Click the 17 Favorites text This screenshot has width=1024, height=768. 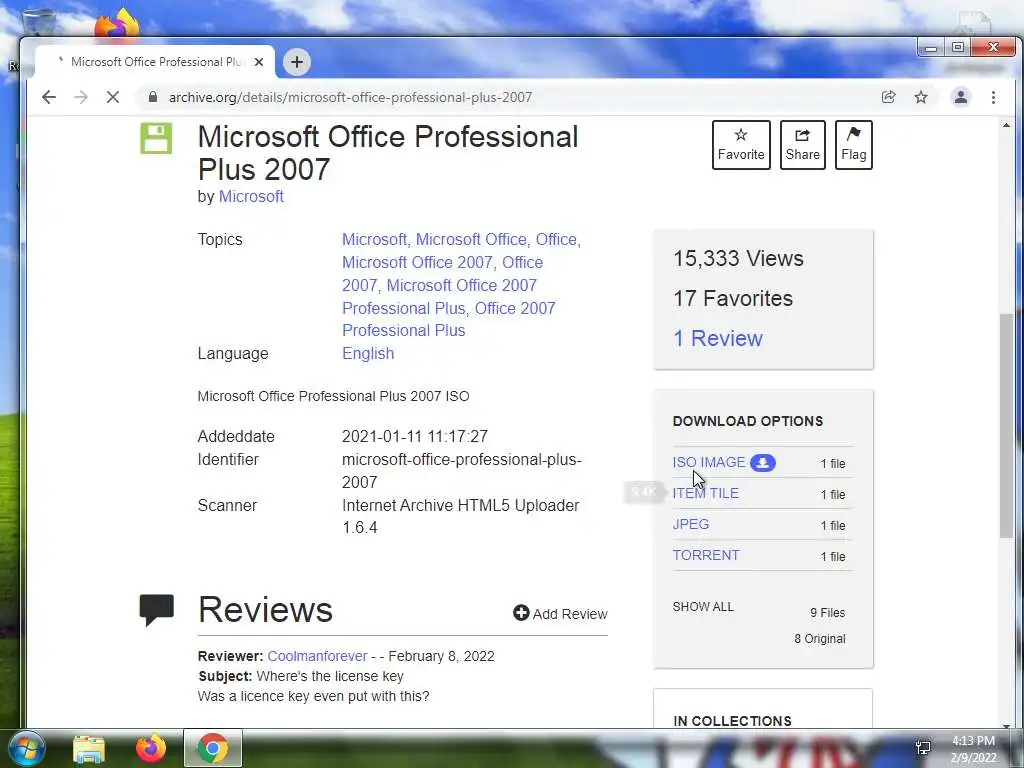pyautogui.click(x=733, y=298)
